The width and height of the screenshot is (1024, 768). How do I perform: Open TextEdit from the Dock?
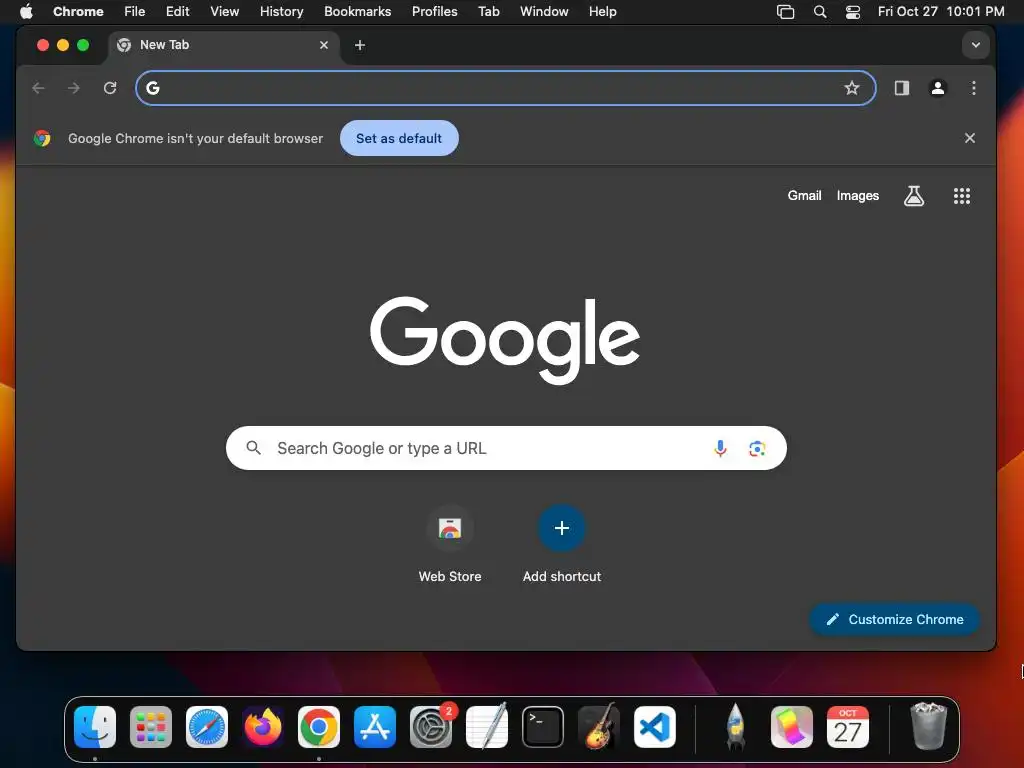(487, 727)
